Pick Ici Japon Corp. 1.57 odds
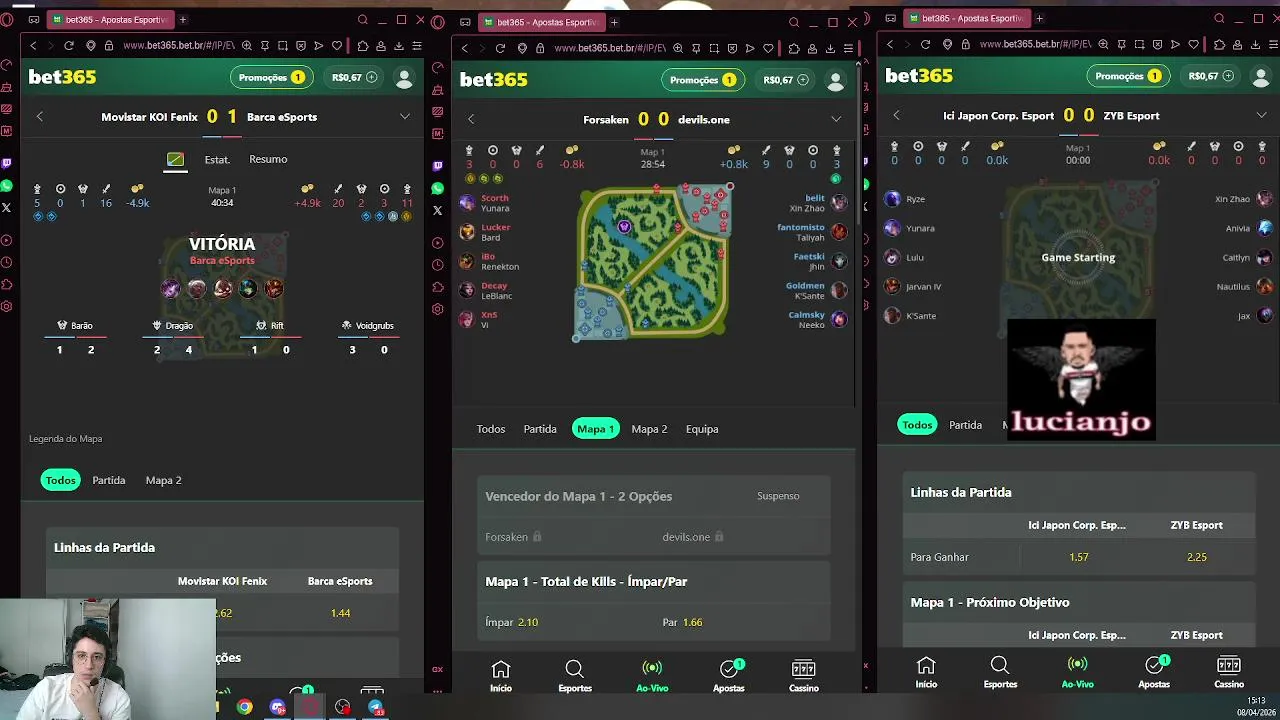This screenshot has height=720, width=1280. coord(1078,557)
